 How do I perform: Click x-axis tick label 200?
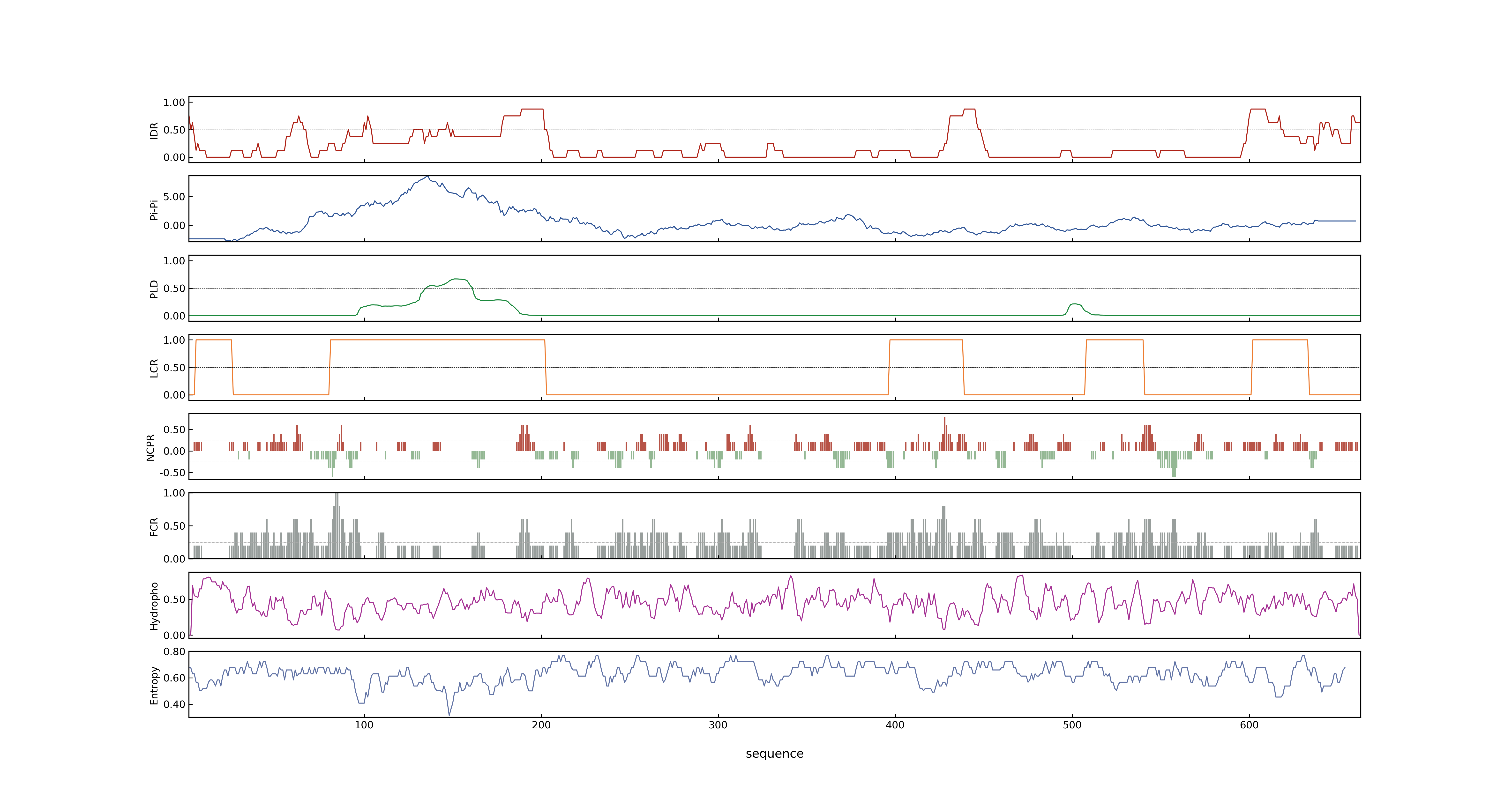tap(541, 725)
